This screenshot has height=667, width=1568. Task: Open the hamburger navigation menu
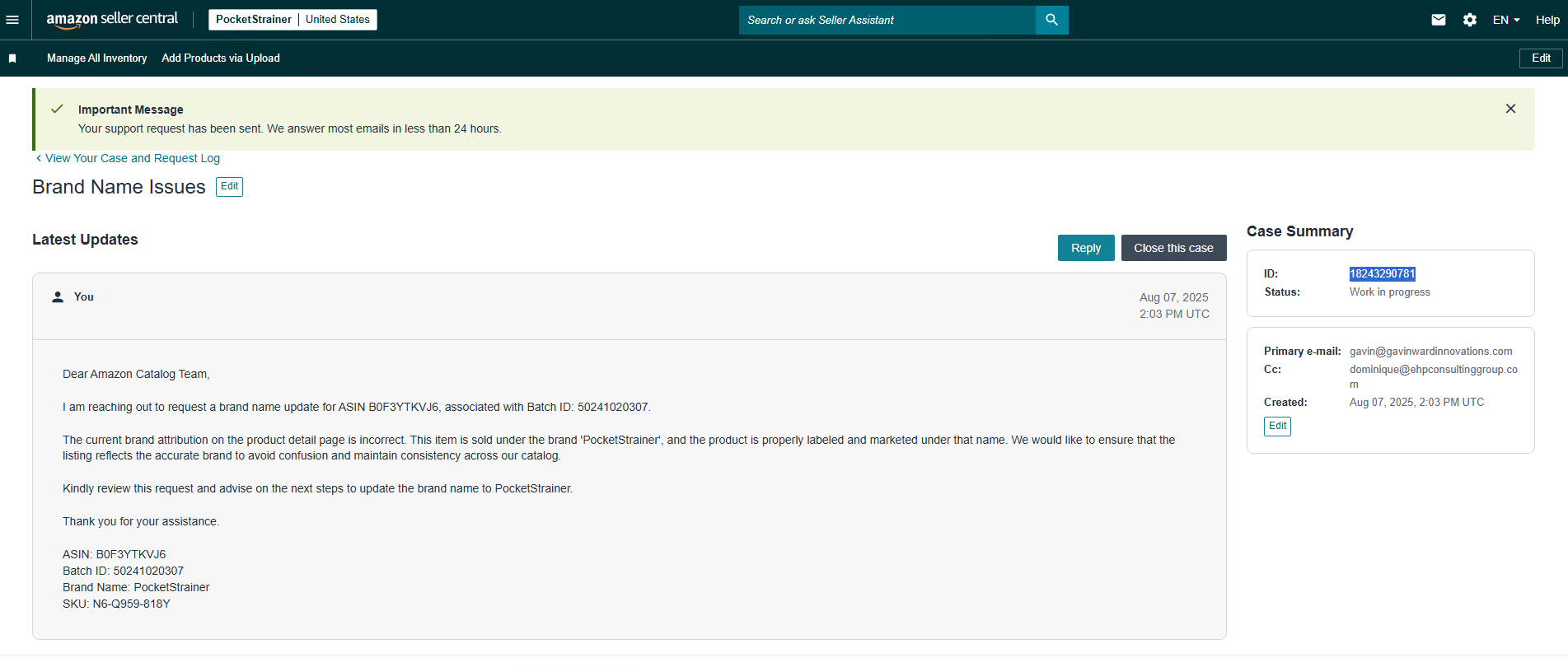[12, 20]
